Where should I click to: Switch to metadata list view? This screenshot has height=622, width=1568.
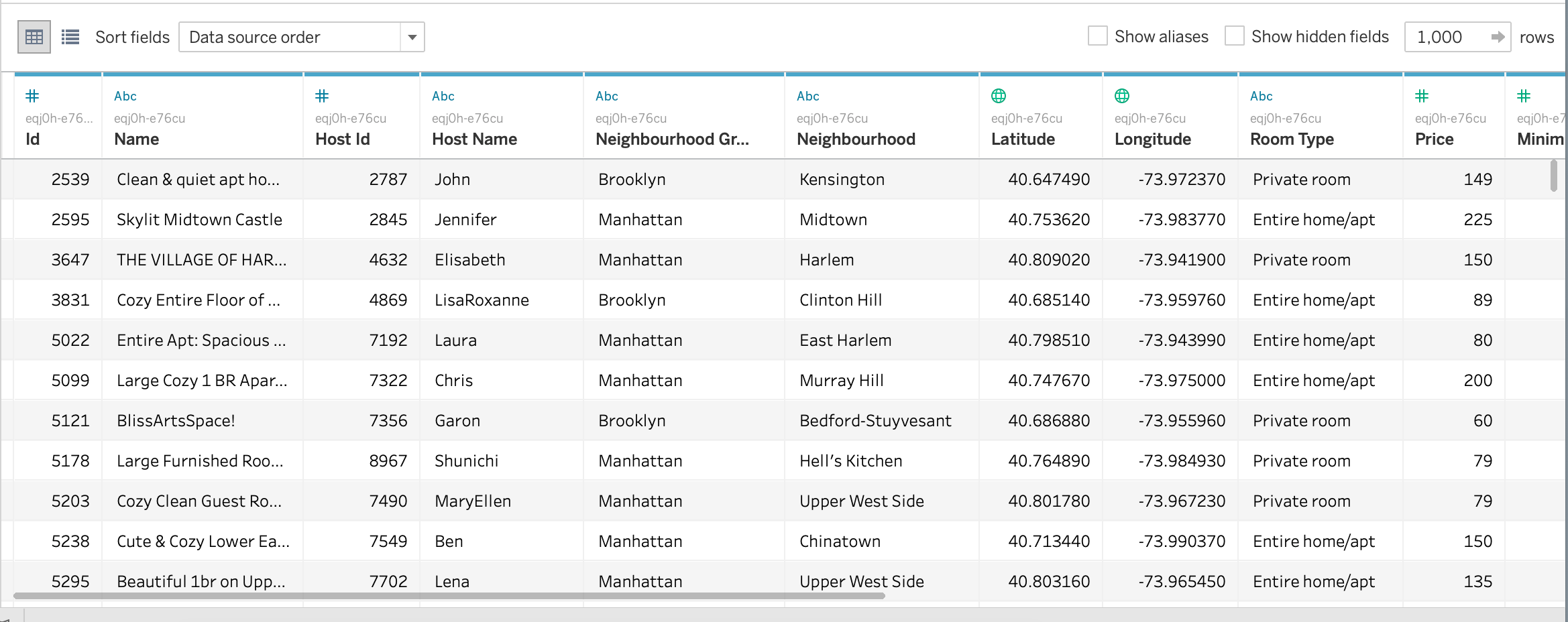coord(70,37)
